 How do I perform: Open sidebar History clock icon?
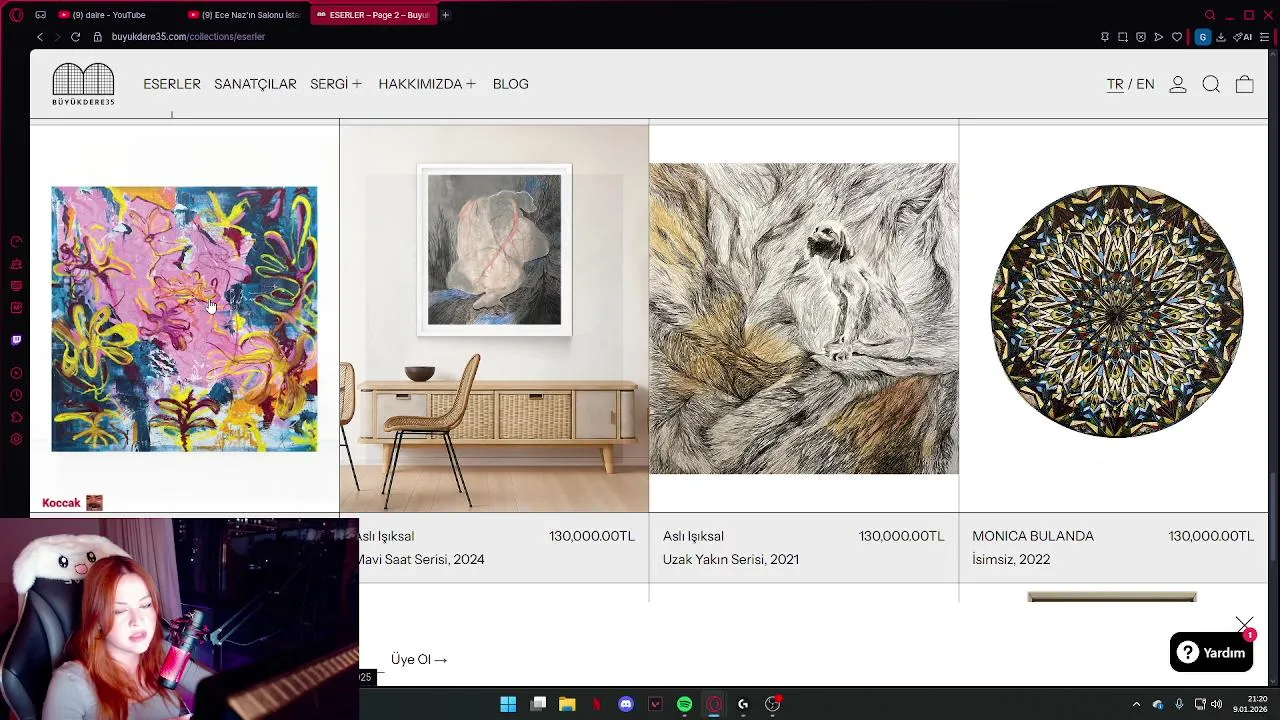pyautogui.click(x=16, y=395)
